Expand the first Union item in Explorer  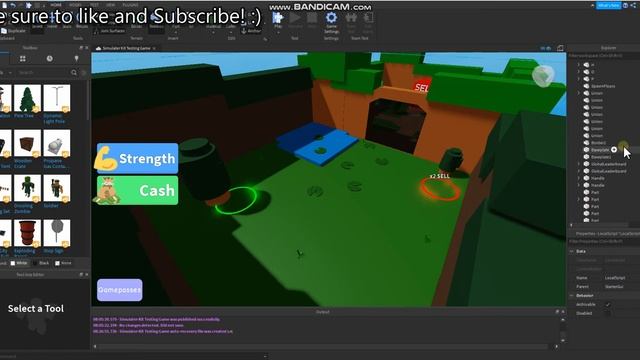point(579,93)
